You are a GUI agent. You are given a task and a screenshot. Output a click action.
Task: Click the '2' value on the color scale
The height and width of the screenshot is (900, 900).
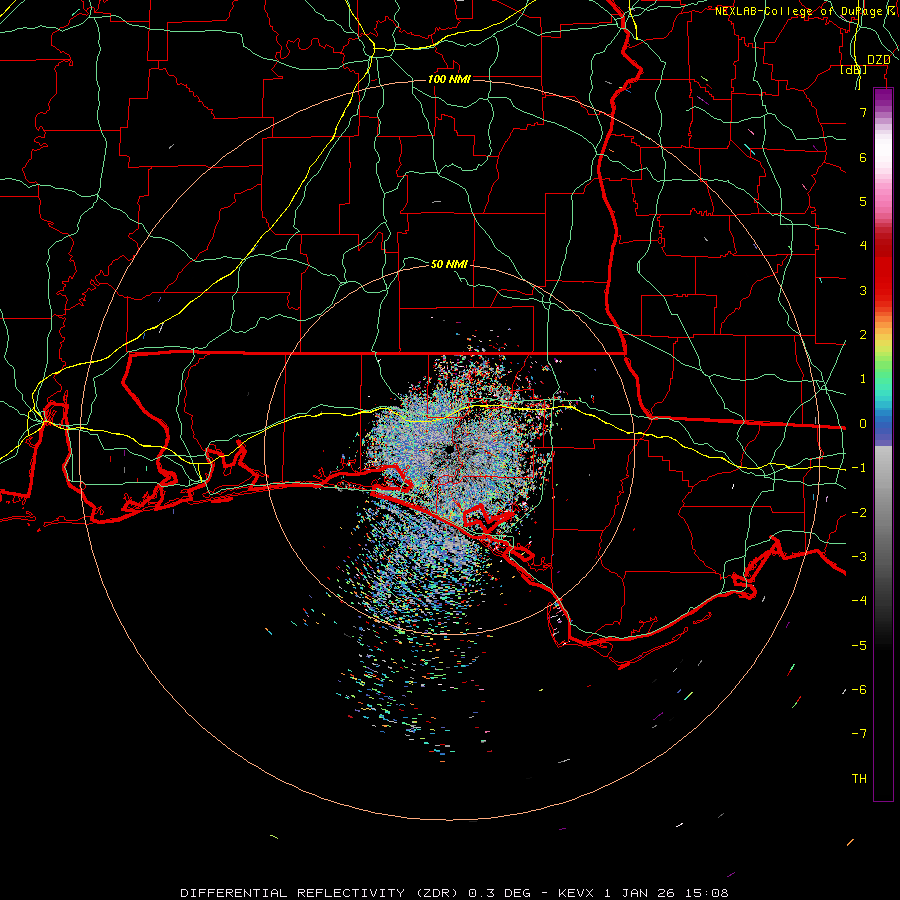point(863,335)
